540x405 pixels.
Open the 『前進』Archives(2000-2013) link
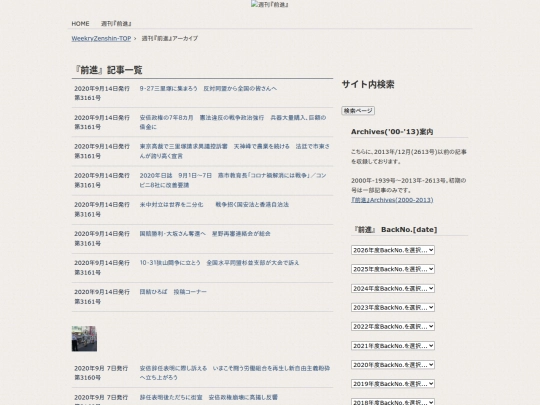point(392,200)
